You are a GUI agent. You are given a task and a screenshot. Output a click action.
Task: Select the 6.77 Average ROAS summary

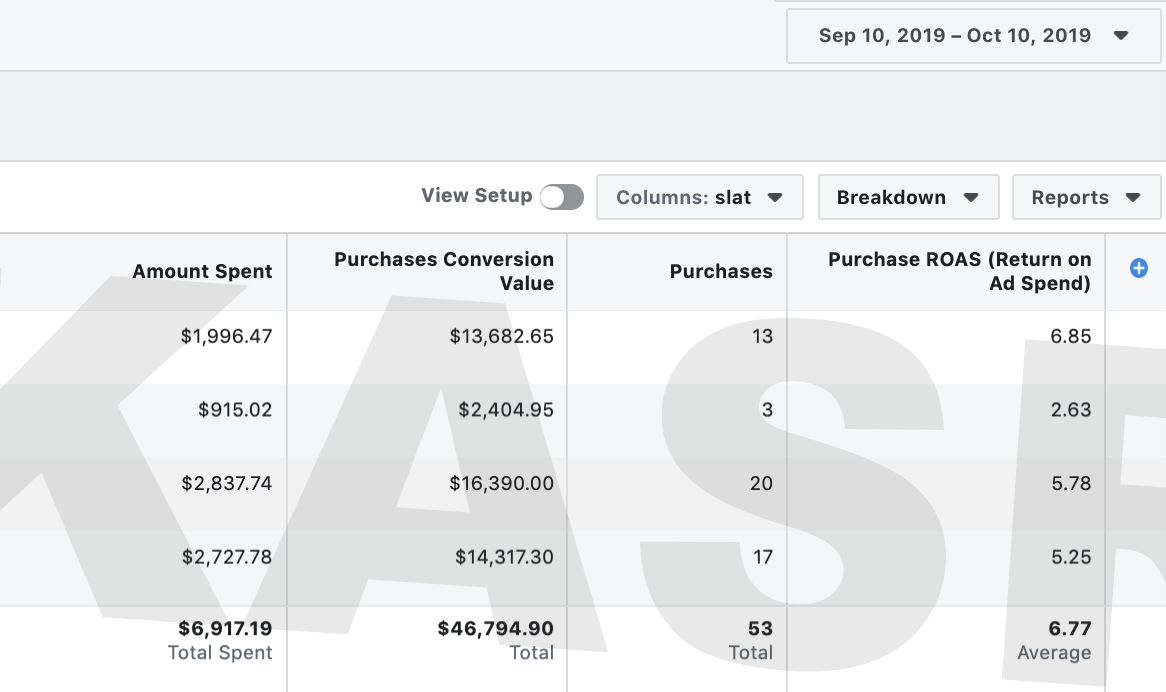[1069, 629]
